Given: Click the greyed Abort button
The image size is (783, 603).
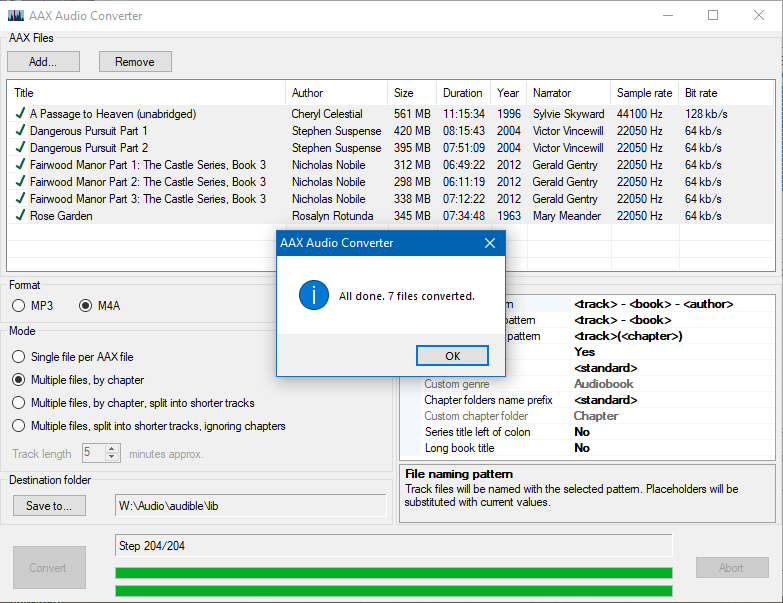Looking at the screenshot, I should (732, 568).
